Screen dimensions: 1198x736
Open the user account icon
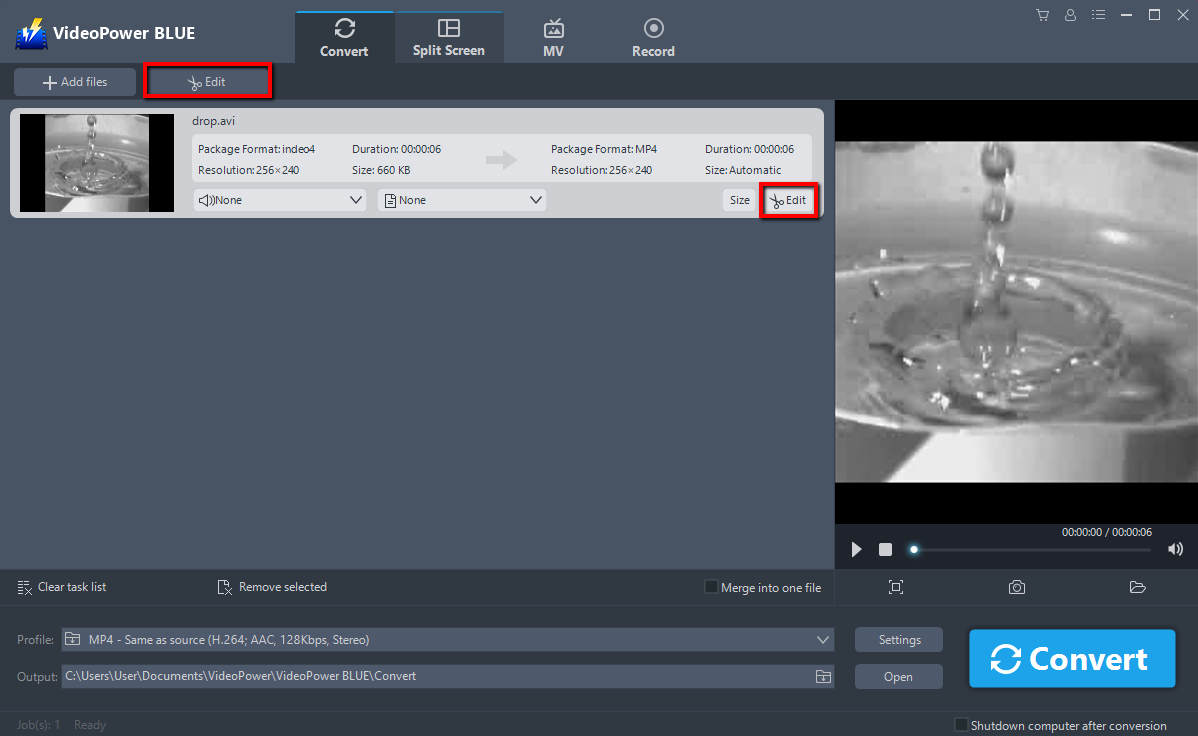point(1070,14)
